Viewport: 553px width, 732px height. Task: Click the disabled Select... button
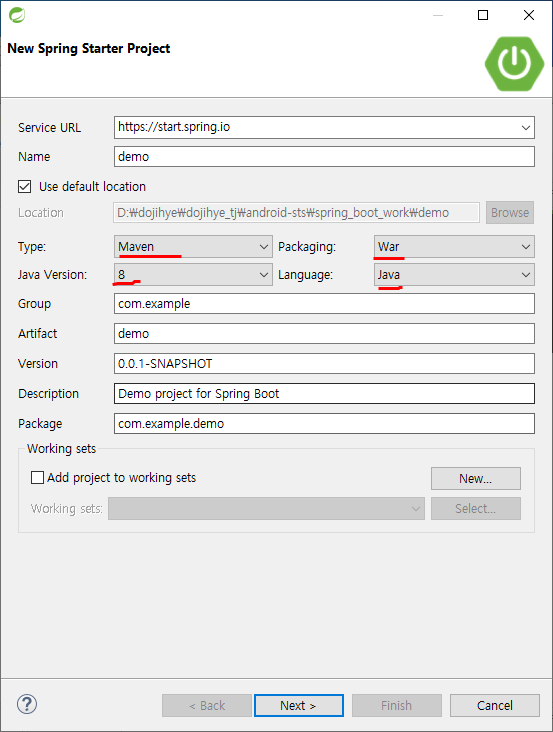tap(476, 508)
